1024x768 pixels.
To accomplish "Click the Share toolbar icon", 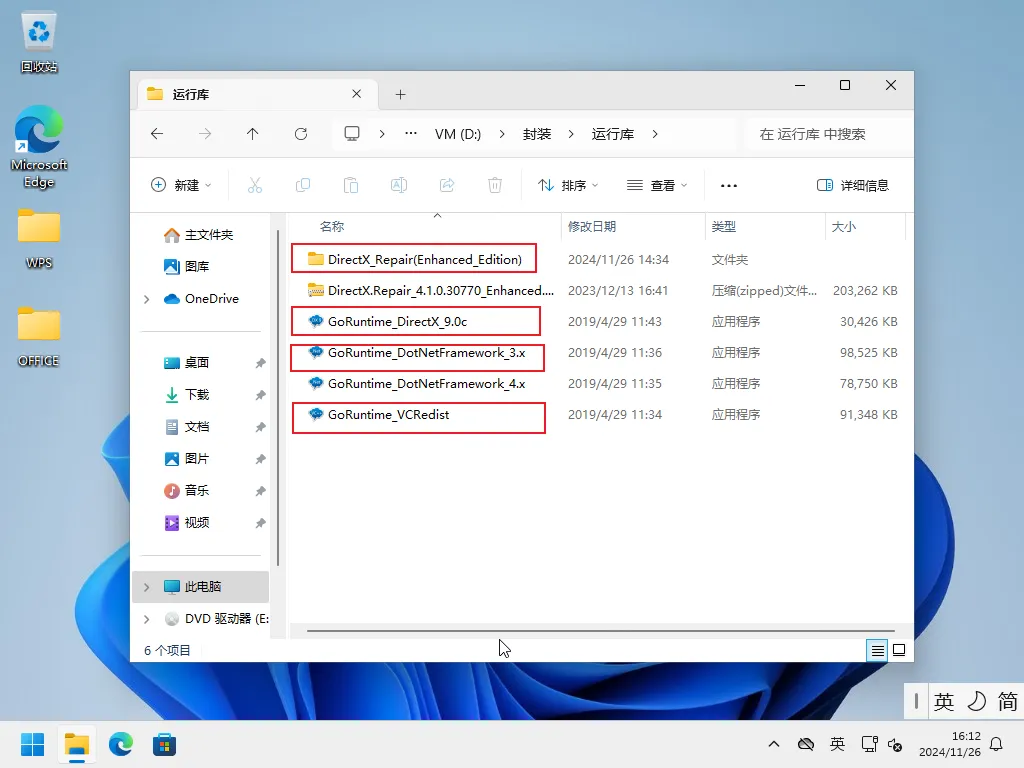I will point(447,185).
